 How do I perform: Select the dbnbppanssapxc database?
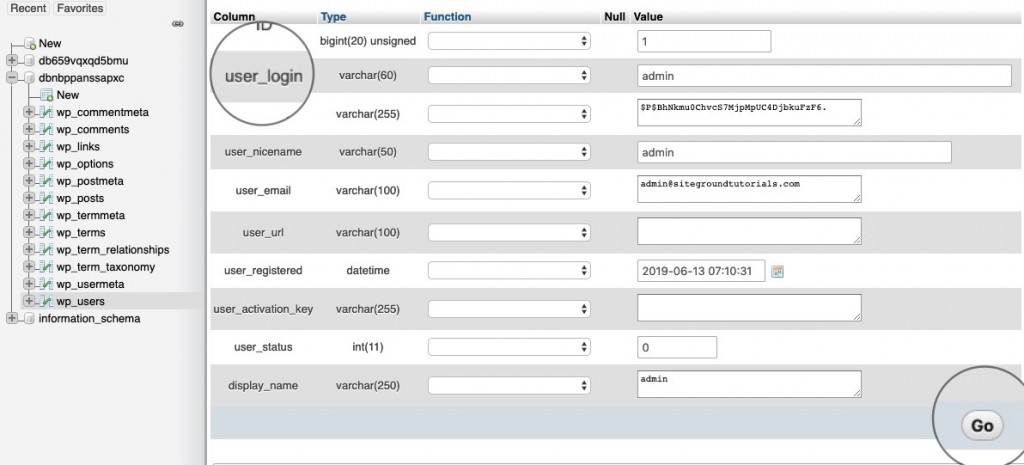(81, 78)
